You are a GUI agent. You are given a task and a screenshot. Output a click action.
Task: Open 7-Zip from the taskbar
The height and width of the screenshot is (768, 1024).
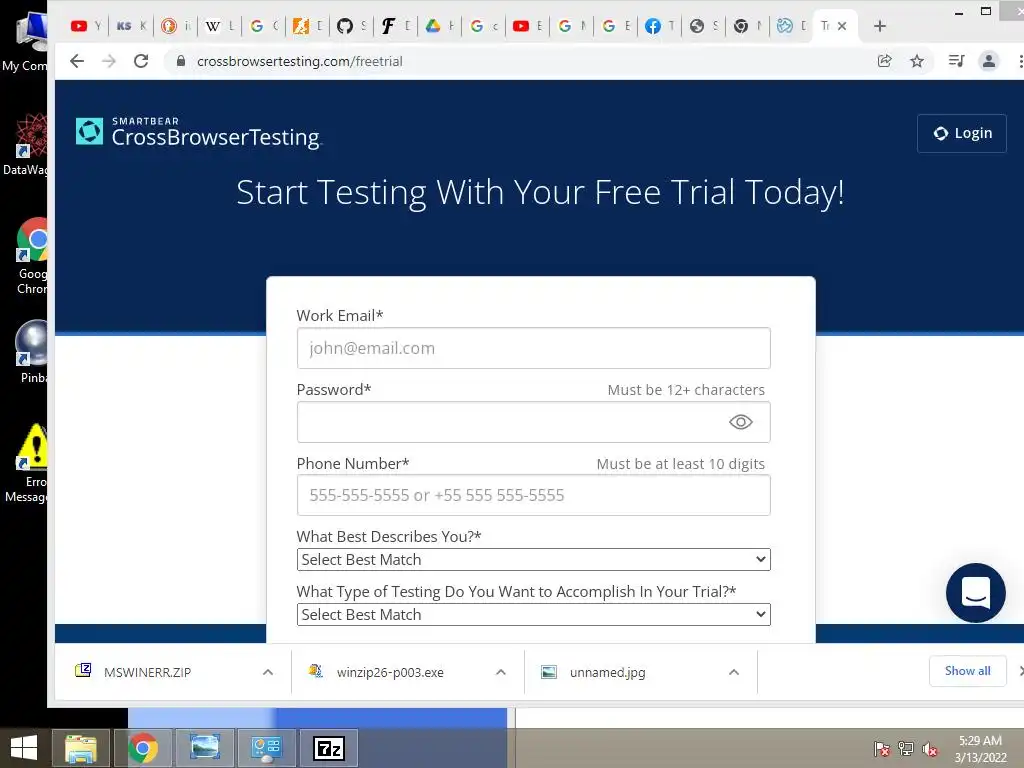point(328,748)
